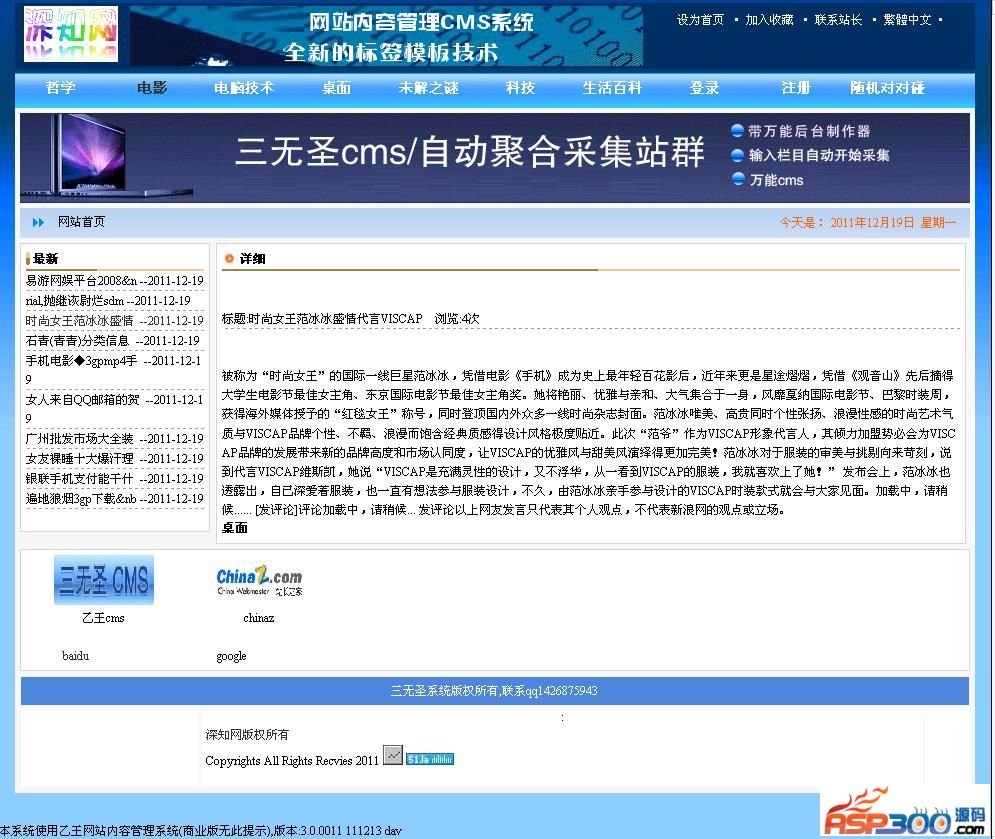Click the date text 2011年12月19日 星期一
Image resolution: width=995 pixels, height=839 pixels.
coord(893,223)
